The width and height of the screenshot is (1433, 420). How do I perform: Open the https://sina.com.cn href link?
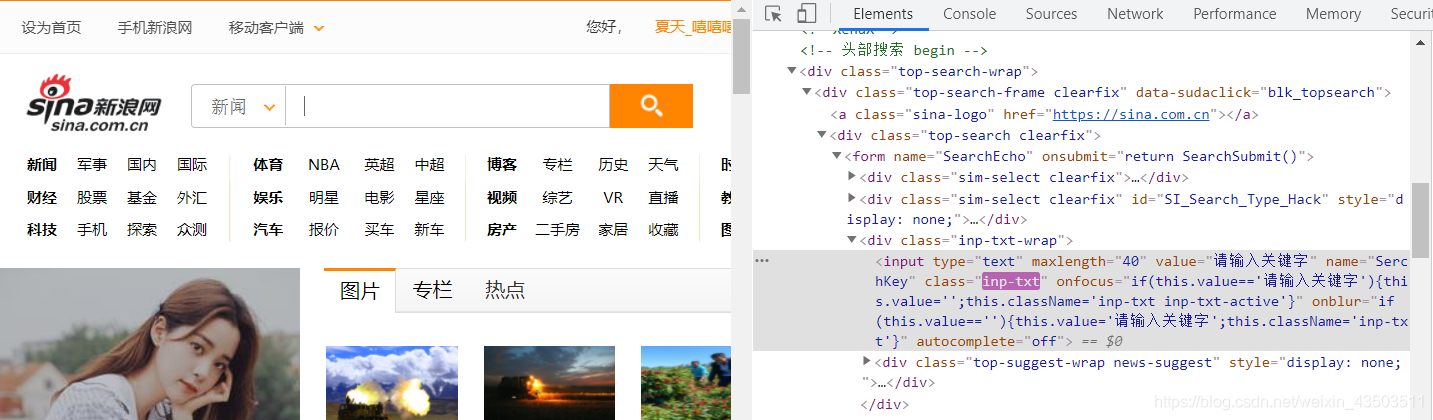click(1131, 114)
